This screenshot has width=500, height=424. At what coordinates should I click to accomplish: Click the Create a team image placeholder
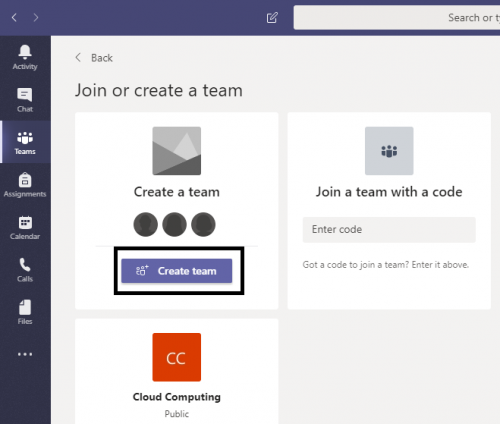click(x=177, y=151)
